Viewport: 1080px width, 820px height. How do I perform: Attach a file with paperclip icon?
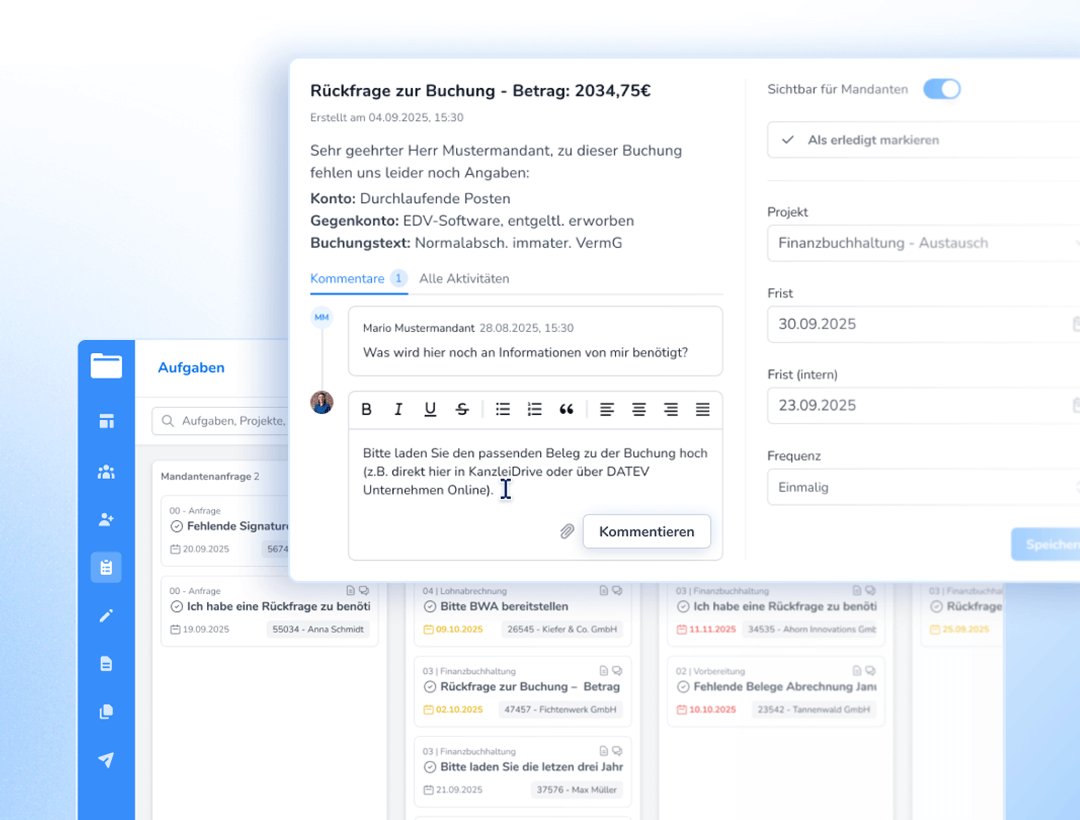tap(567, 532)
